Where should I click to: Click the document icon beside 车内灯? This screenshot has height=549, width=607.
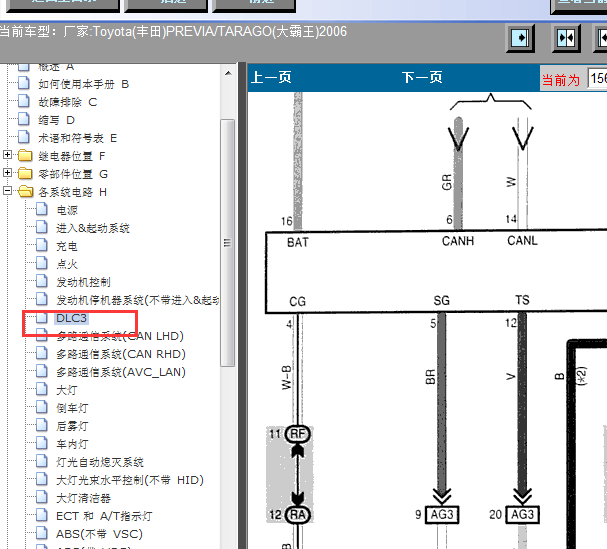(x=42, y=443)
